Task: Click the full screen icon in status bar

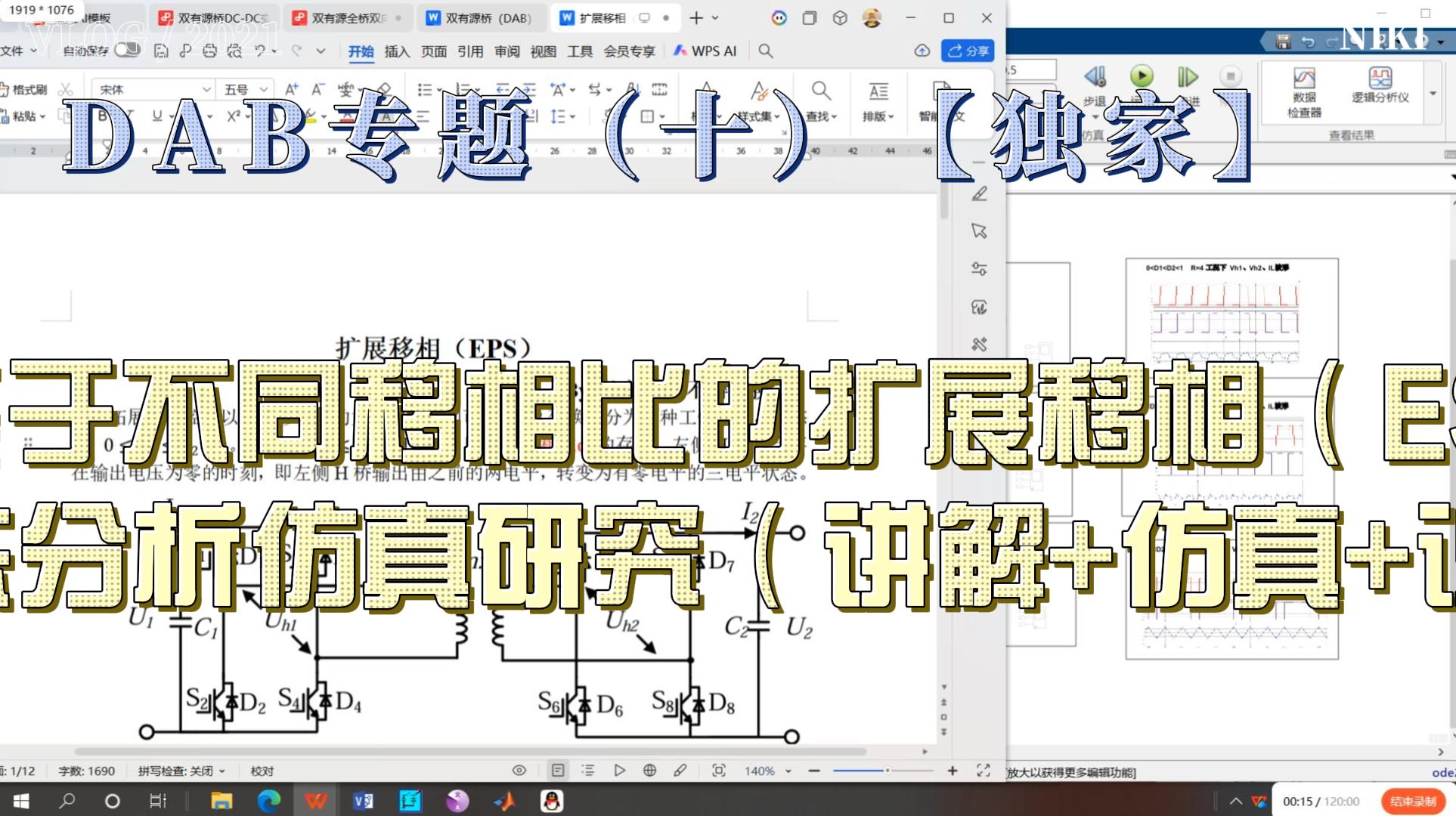Action: tap(983, 771)
